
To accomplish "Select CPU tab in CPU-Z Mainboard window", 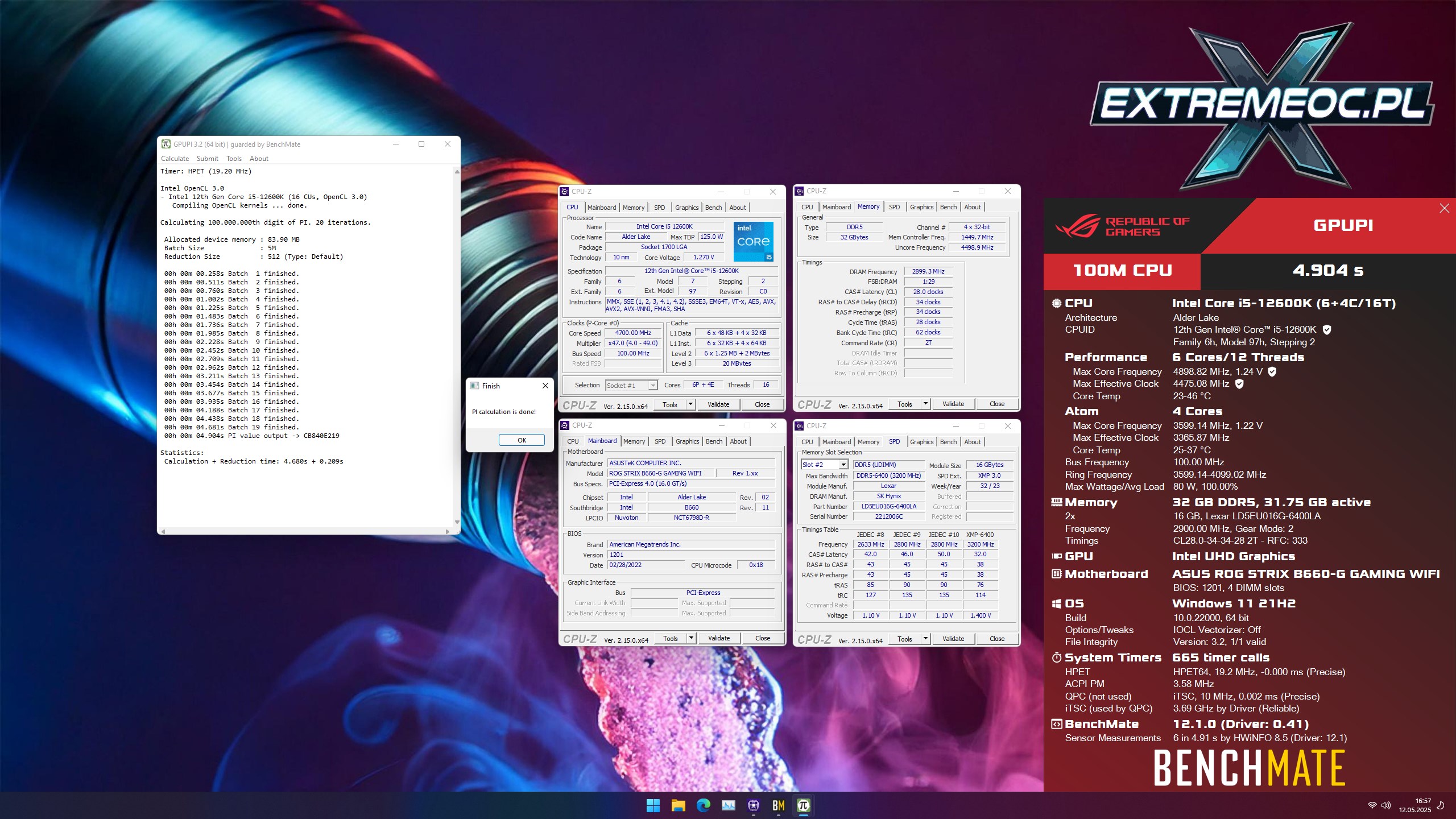I will [573, 441].
